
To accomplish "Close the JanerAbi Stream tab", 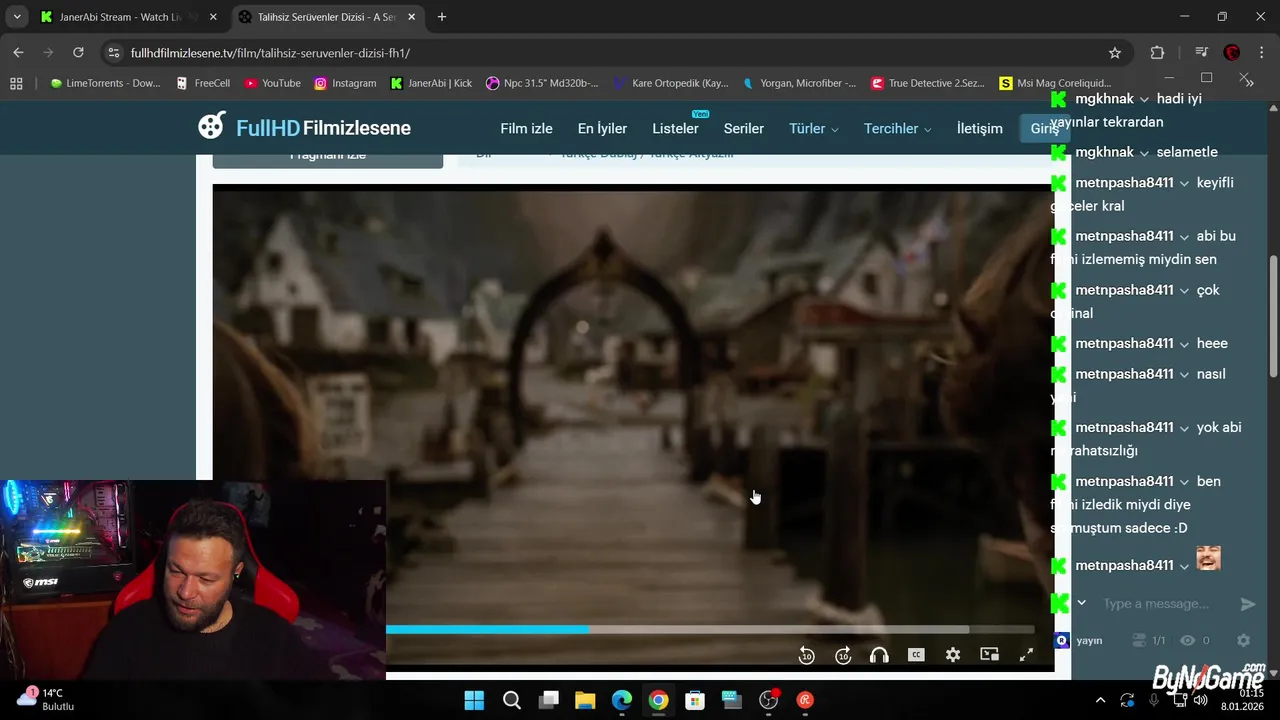I will pyautogui.click(x=212, y=17).
